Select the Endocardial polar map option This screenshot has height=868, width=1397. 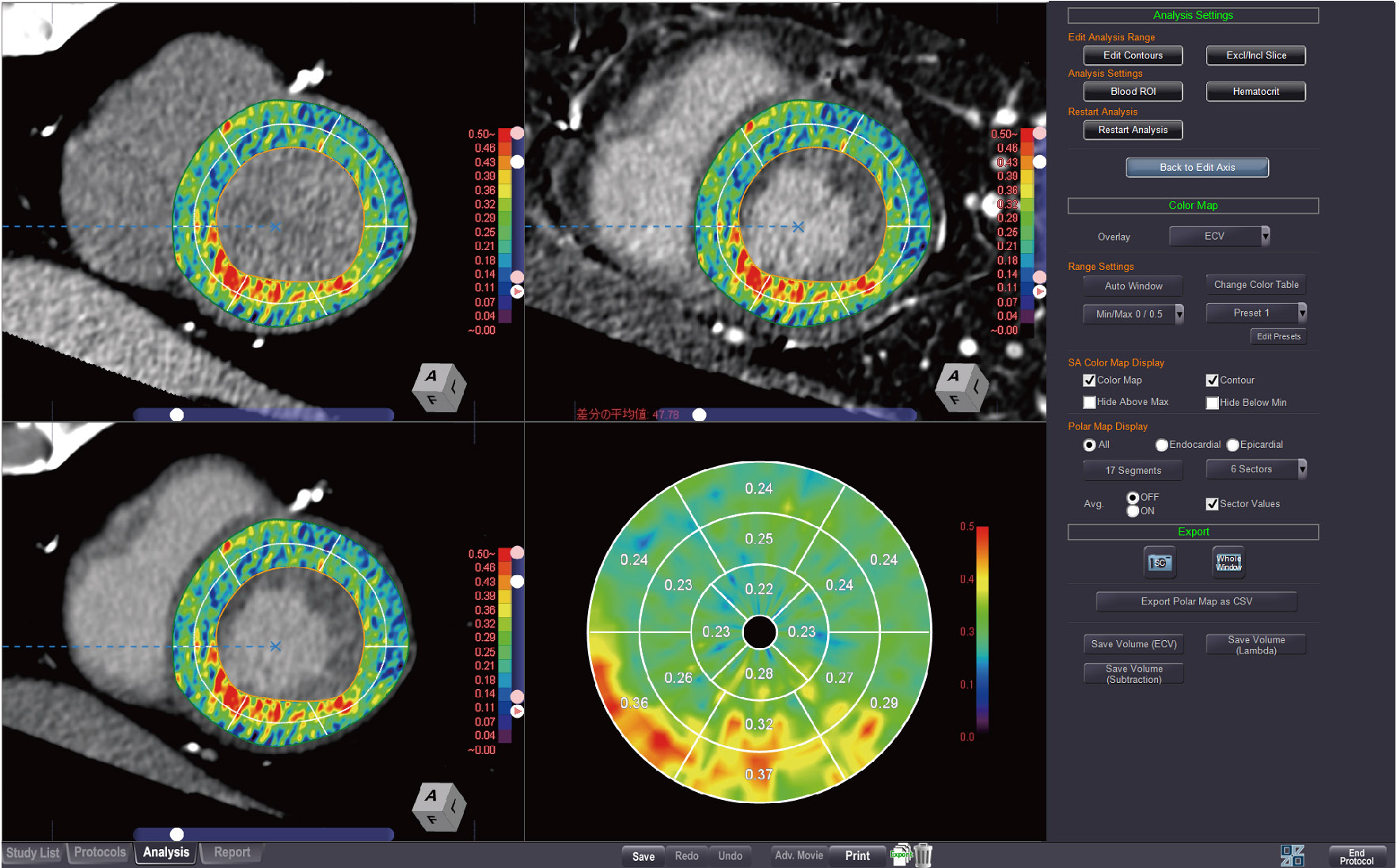pos(1161,445)
